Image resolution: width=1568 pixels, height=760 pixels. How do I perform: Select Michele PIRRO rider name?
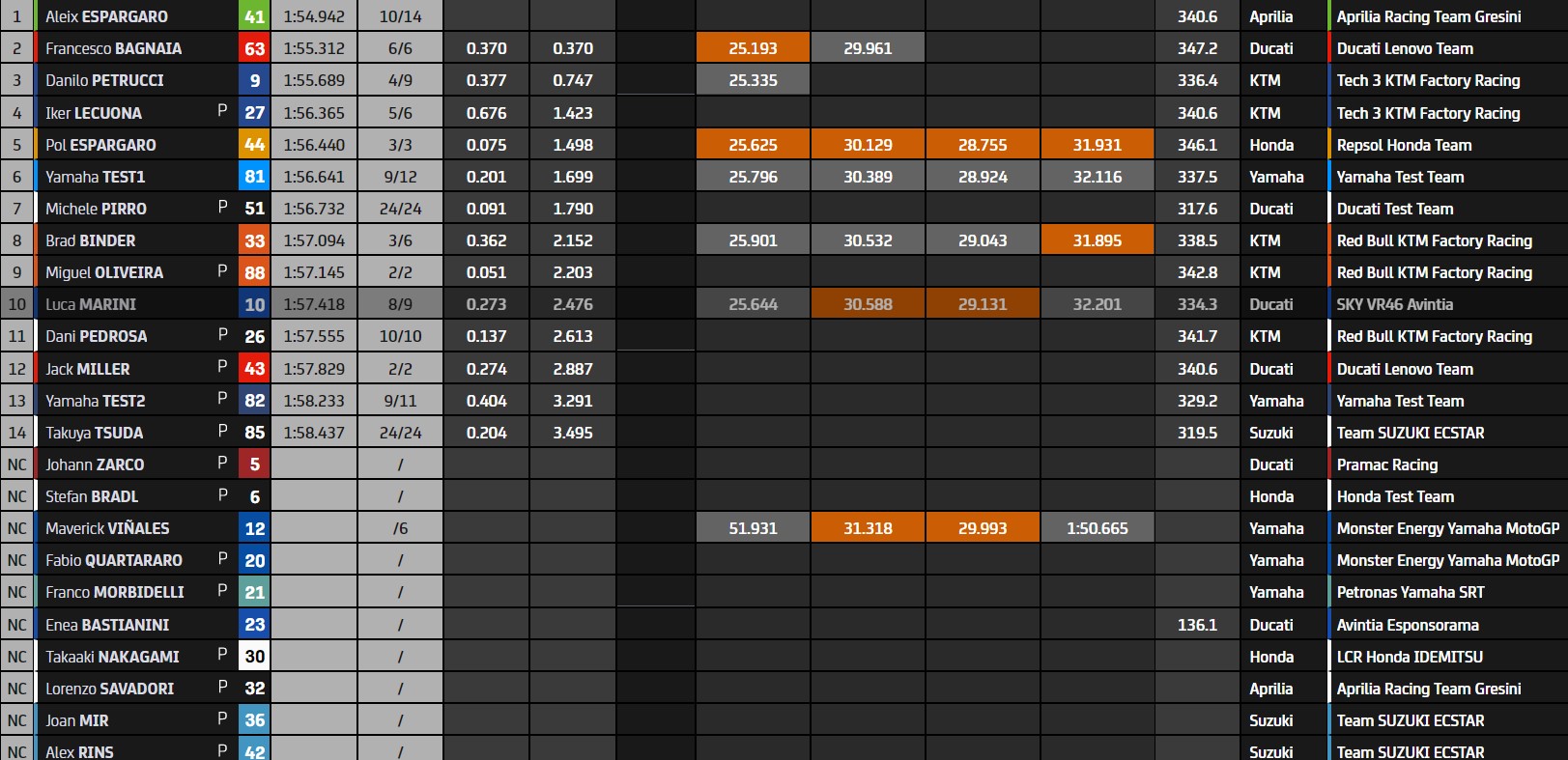(96, 209)
